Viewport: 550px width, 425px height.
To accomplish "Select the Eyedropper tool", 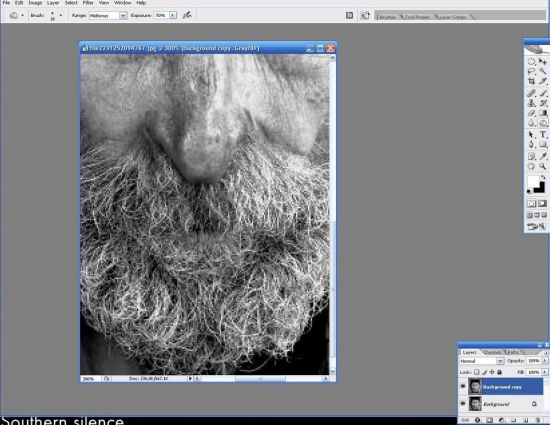I will coord(543,156).
